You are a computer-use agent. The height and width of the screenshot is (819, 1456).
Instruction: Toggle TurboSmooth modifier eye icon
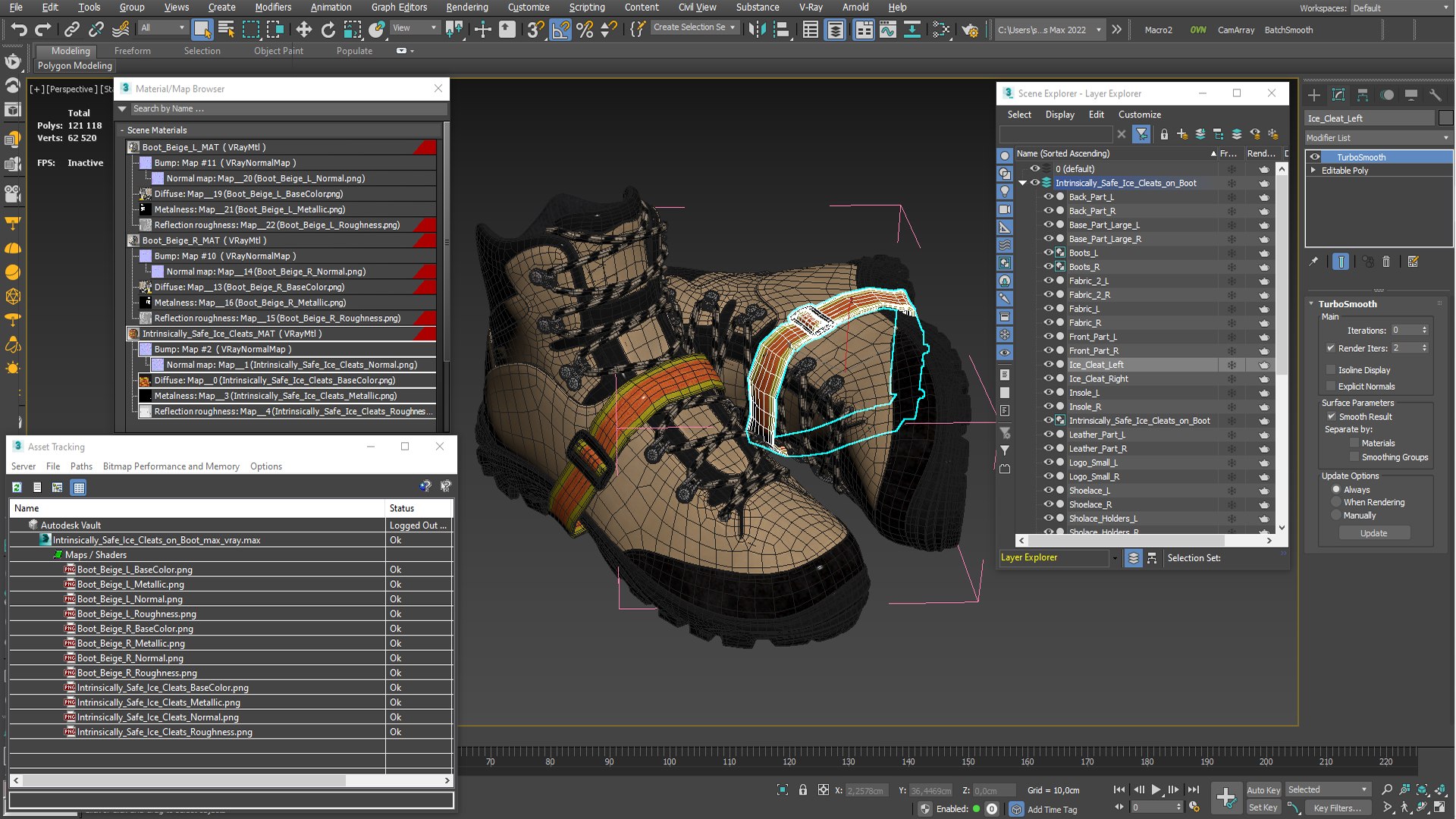tap(1315, 157)
